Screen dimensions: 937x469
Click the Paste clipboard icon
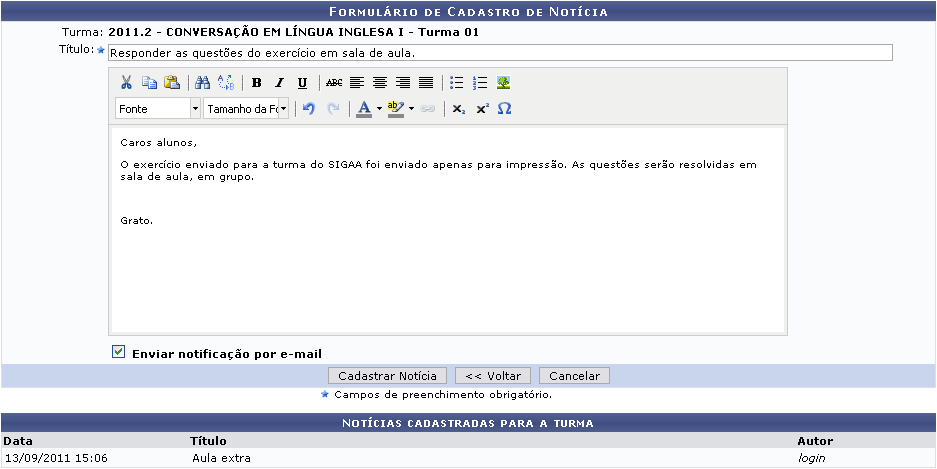[171, 83]
